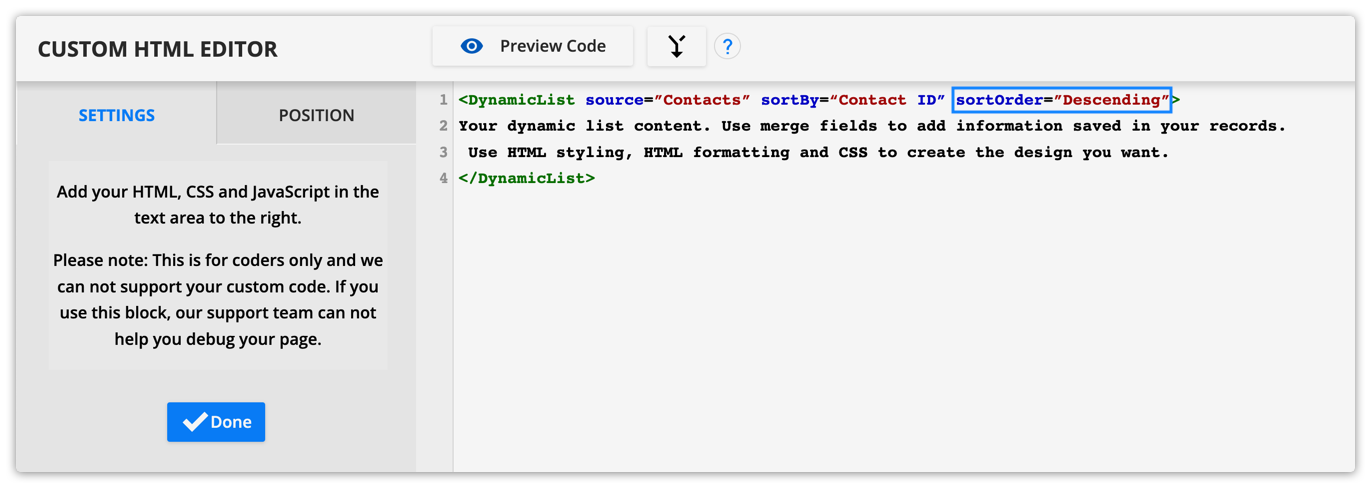This screenshot has height=488, width=1371.
Task: Open help via the question mark icon
Action: pos(727,46)
